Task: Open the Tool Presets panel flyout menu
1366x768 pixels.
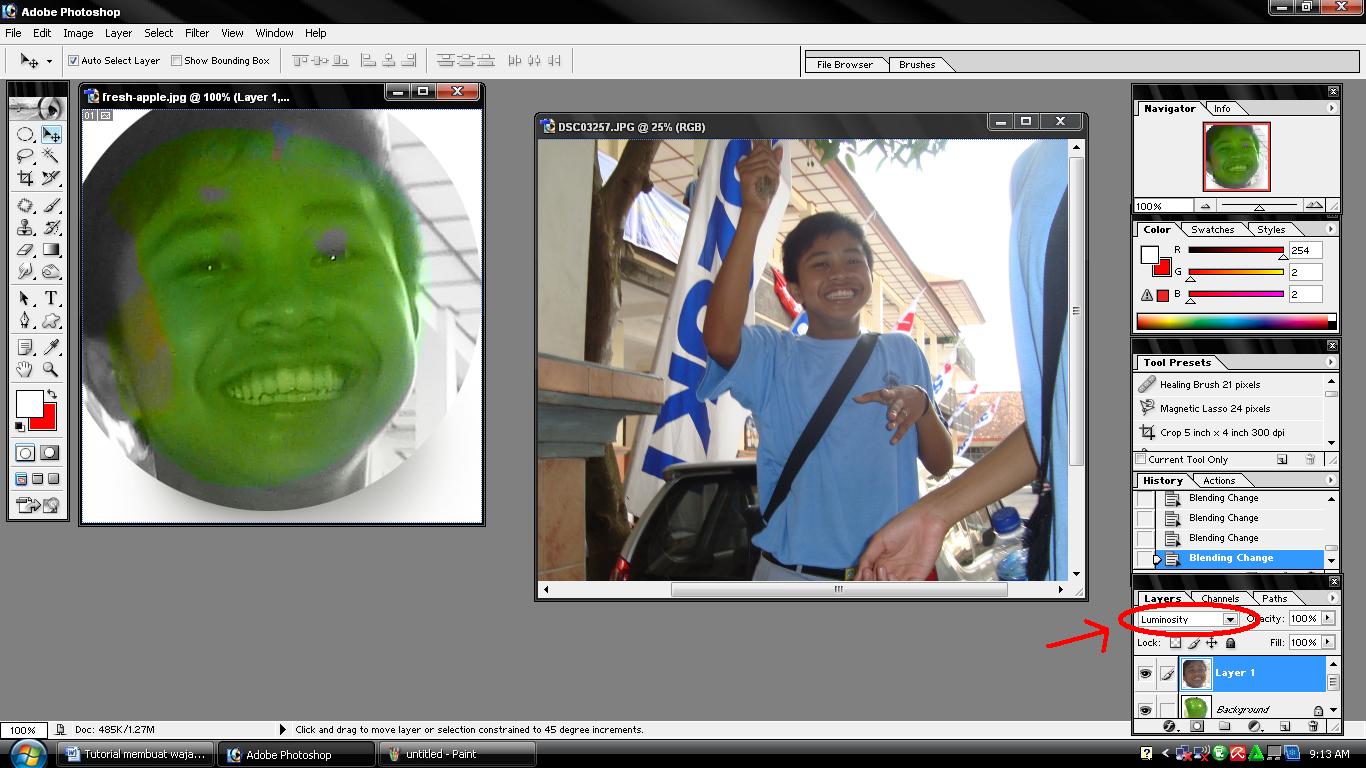Action: pyautogui.click(x=1331, y=362)
